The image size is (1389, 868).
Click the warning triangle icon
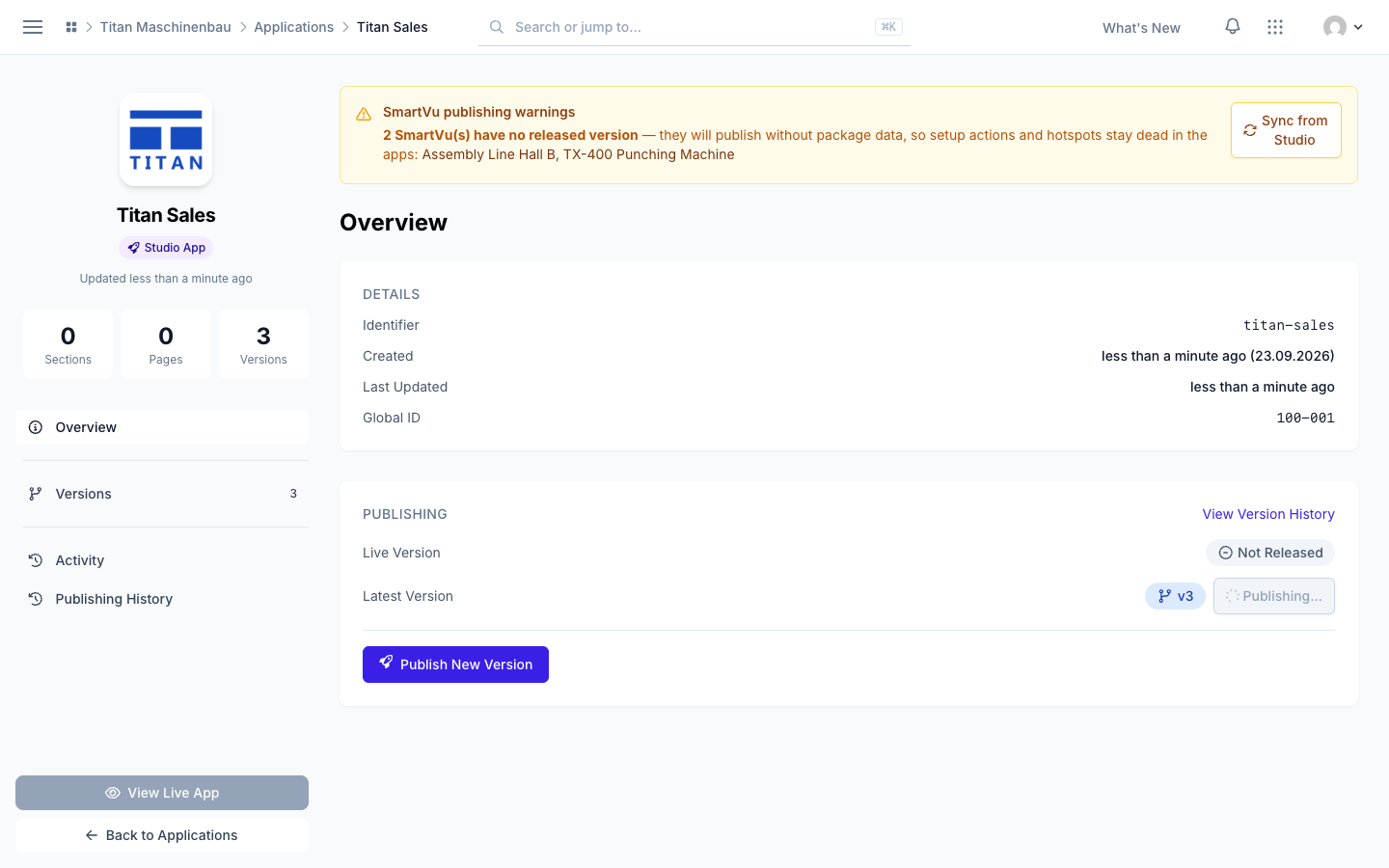[x=364, y=114]
